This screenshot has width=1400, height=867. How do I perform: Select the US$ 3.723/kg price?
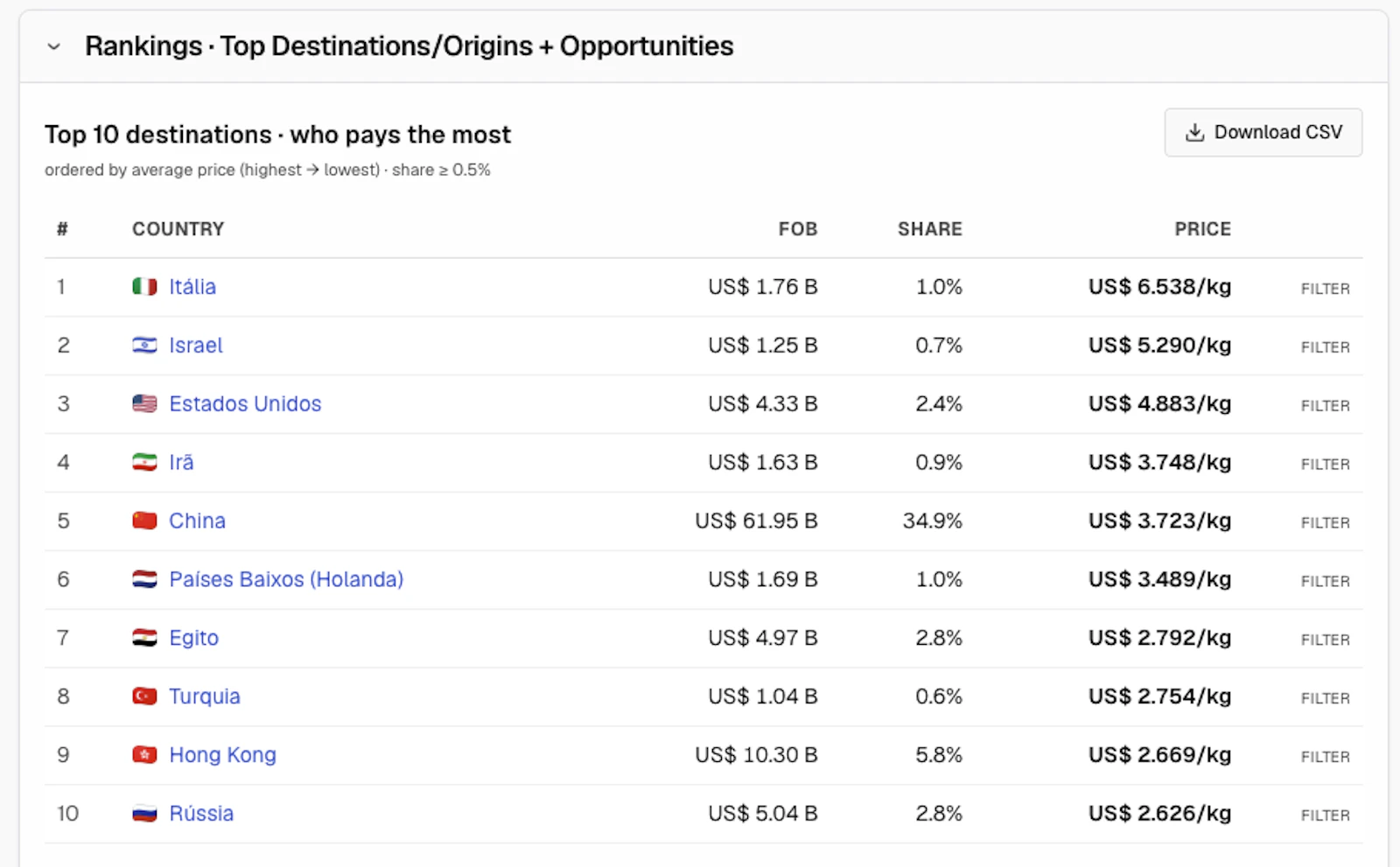click(x=1160, y=521)
